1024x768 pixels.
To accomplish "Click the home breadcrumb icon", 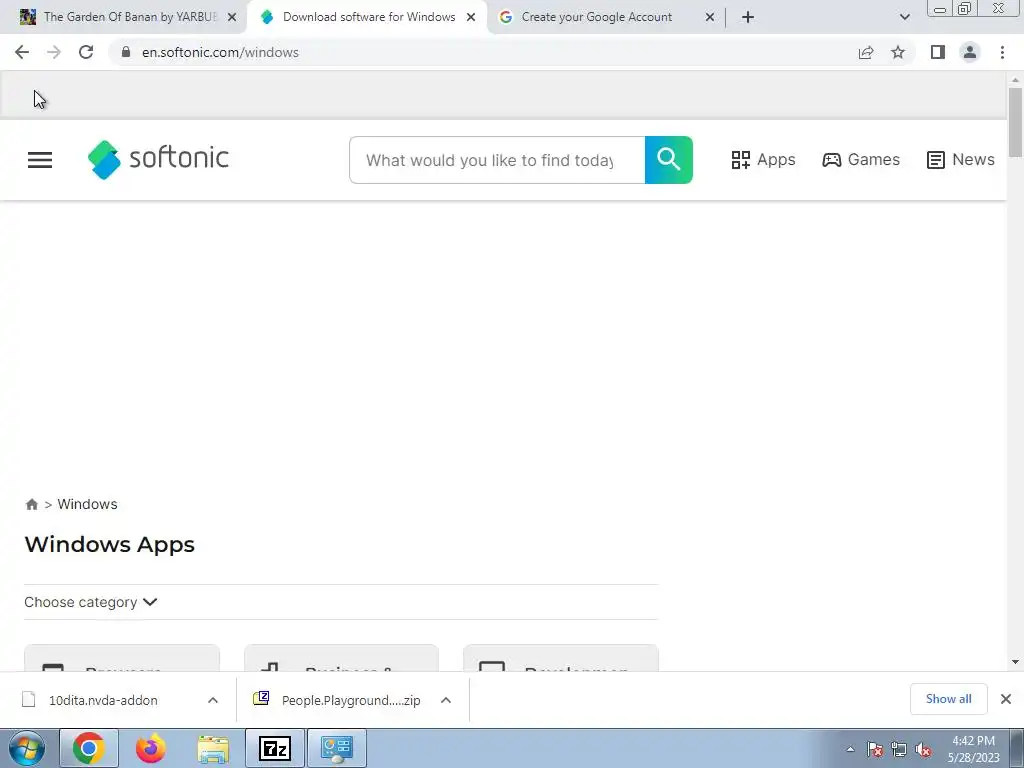I will point(31,504).
